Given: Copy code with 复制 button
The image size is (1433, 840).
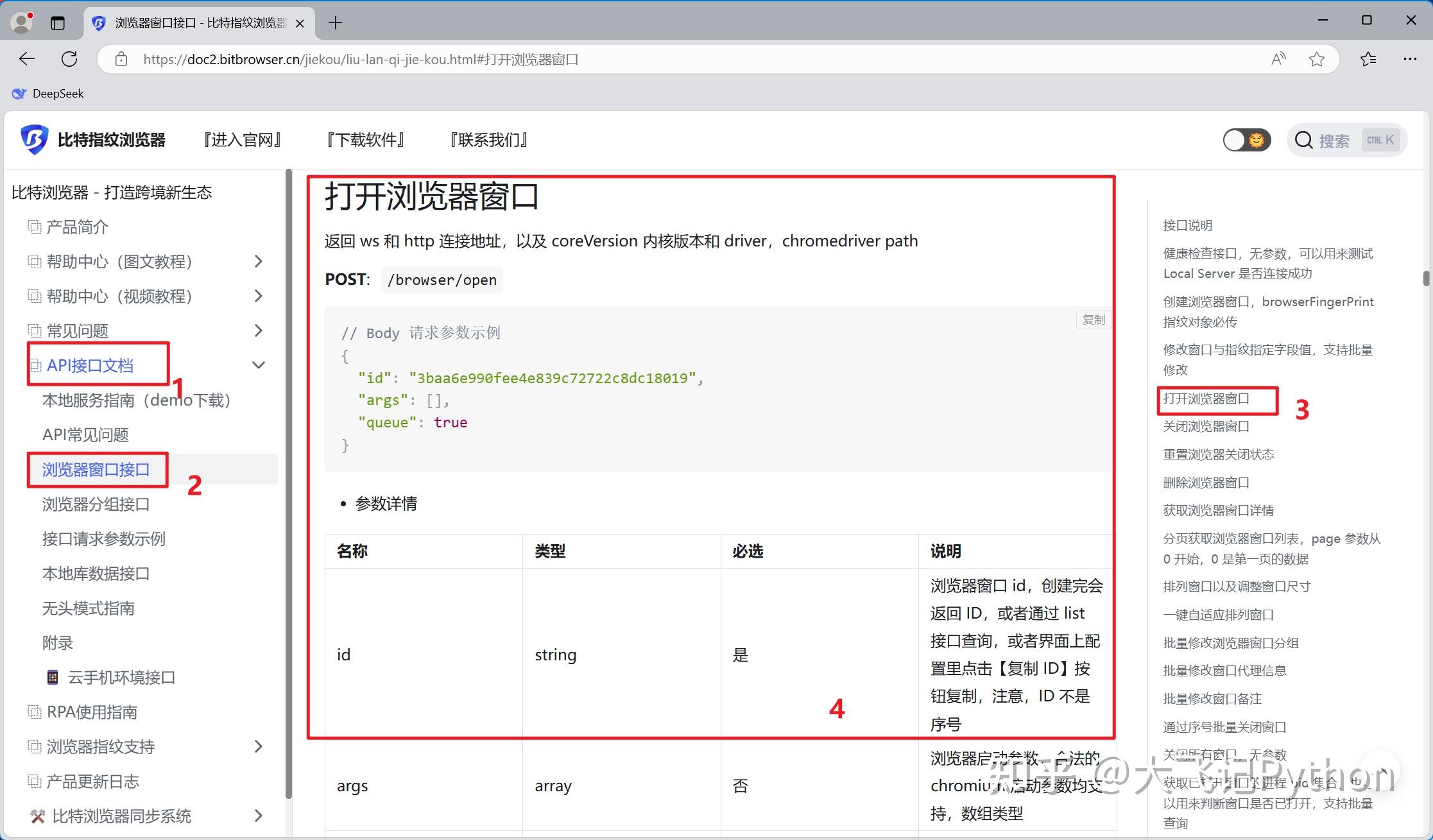Looking at the screenshot, I should pos(1094,320).
